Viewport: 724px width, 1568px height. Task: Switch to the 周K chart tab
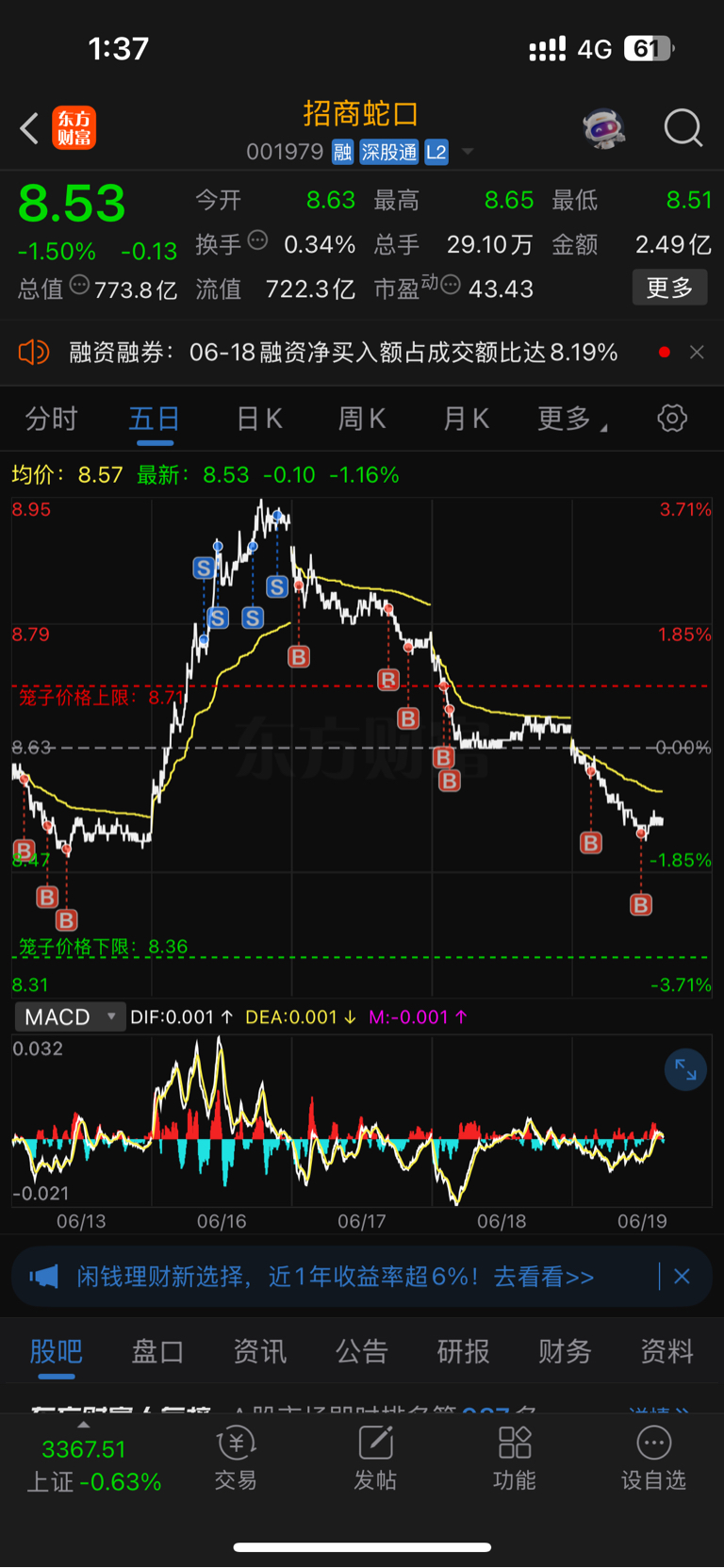[x=362, y=419]
